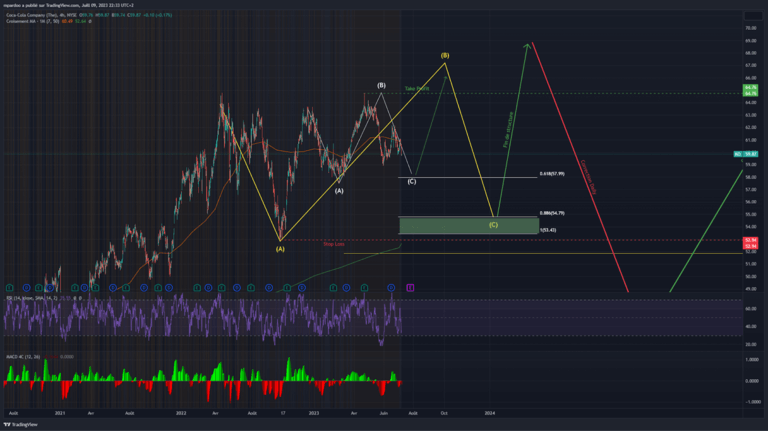Image resolution: width=768 pixels, height=431 pixels.
Task: Click the red 52.94 stop-loss price tag
Action: pyautogui.click(x=750, y=243)
